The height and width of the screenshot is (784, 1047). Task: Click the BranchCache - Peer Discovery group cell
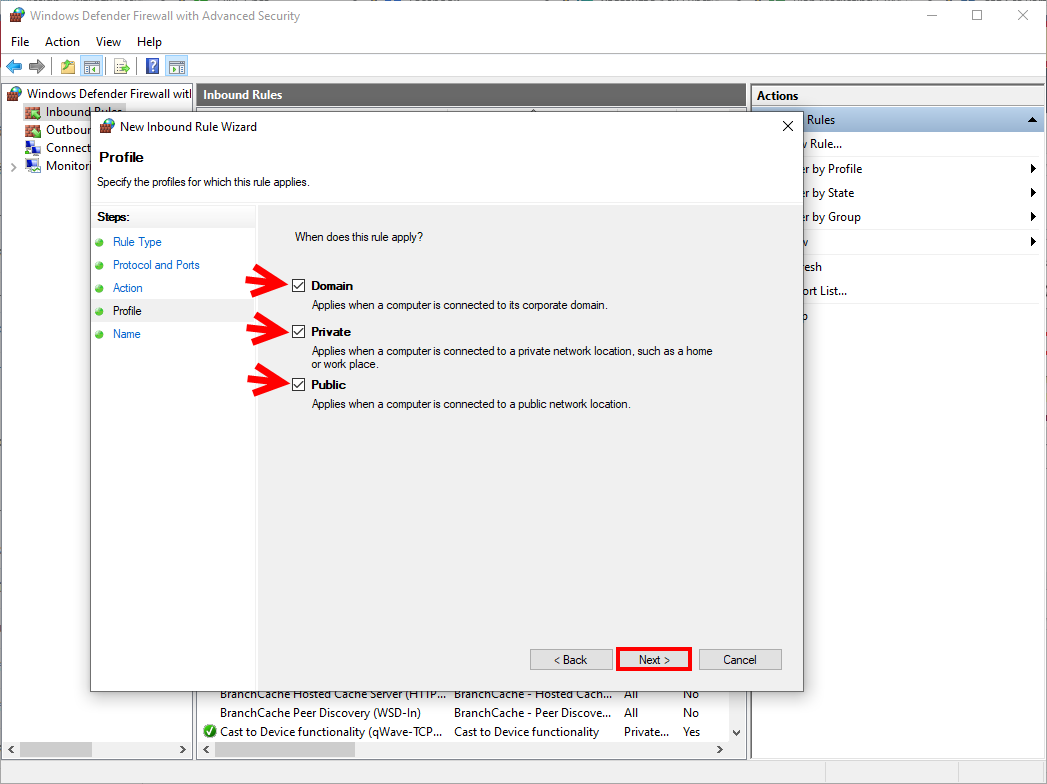coord(533,713)
